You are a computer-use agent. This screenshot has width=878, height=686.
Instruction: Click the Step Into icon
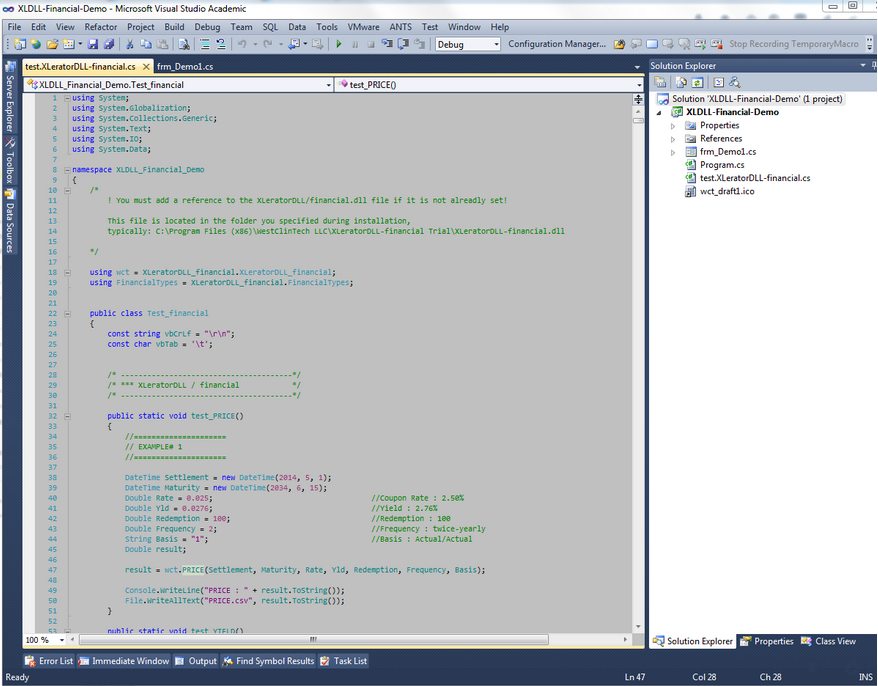pyautogui.click(x=387, y=44)
